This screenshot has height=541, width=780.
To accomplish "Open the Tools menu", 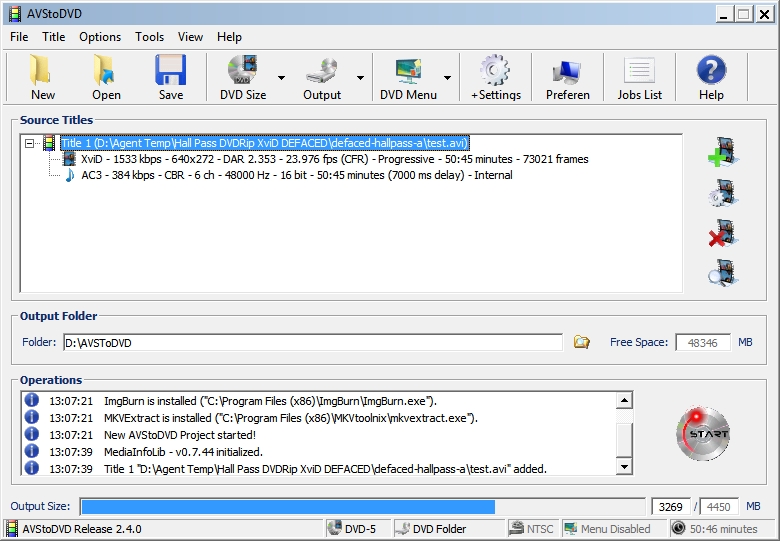I will tap(149, 37).
